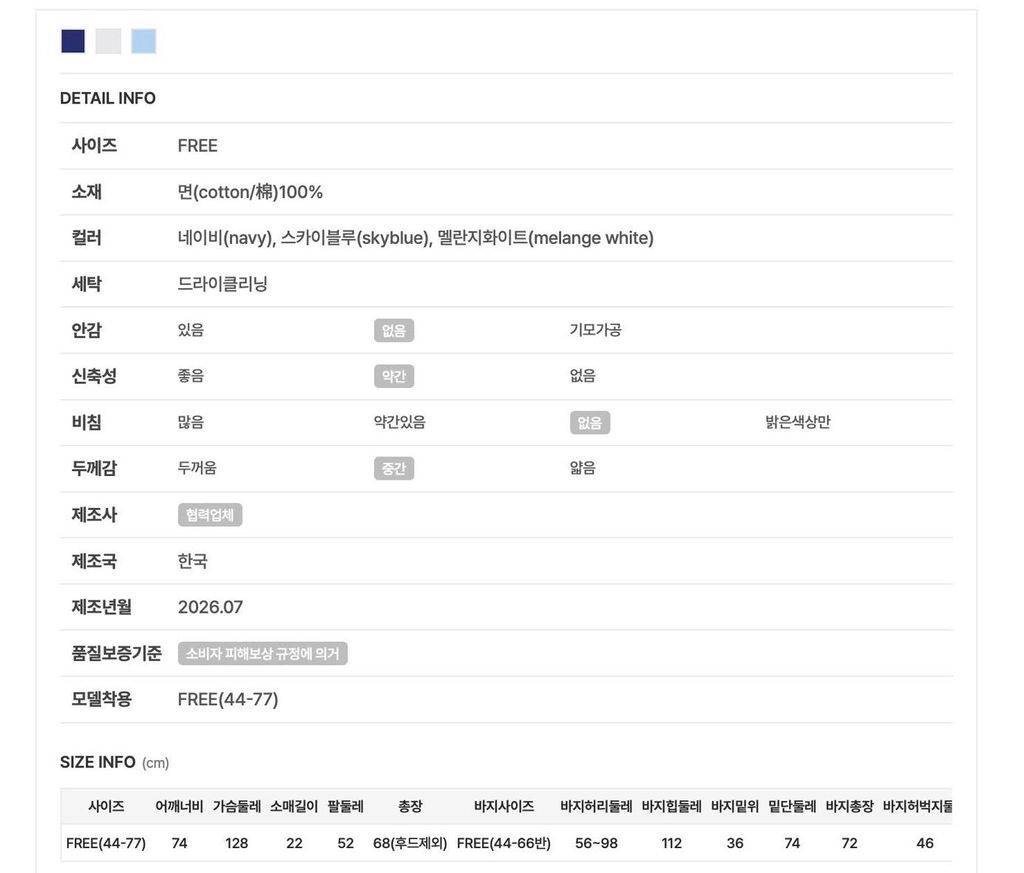Click the highlighted 없음 badge in 비침 row
This screenshot has width=1024, height=873.
click(590, 422)
